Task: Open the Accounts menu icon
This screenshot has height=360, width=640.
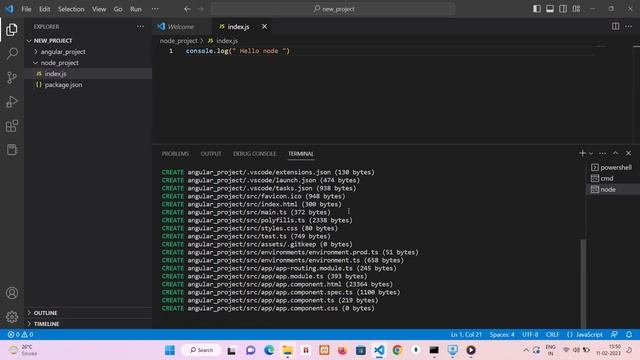Action: [12, 293]
